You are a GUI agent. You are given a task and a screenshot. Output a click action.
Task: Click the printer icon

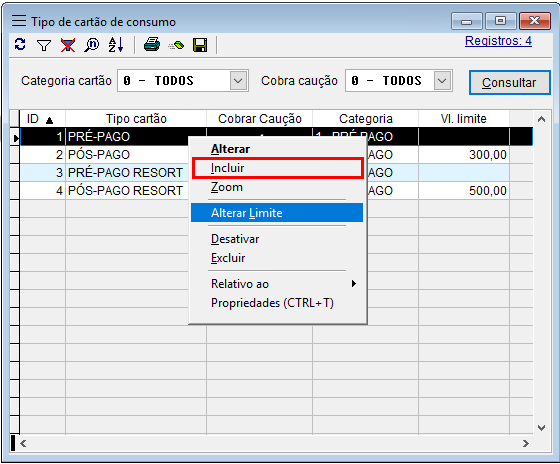click(x=152, y=45)
